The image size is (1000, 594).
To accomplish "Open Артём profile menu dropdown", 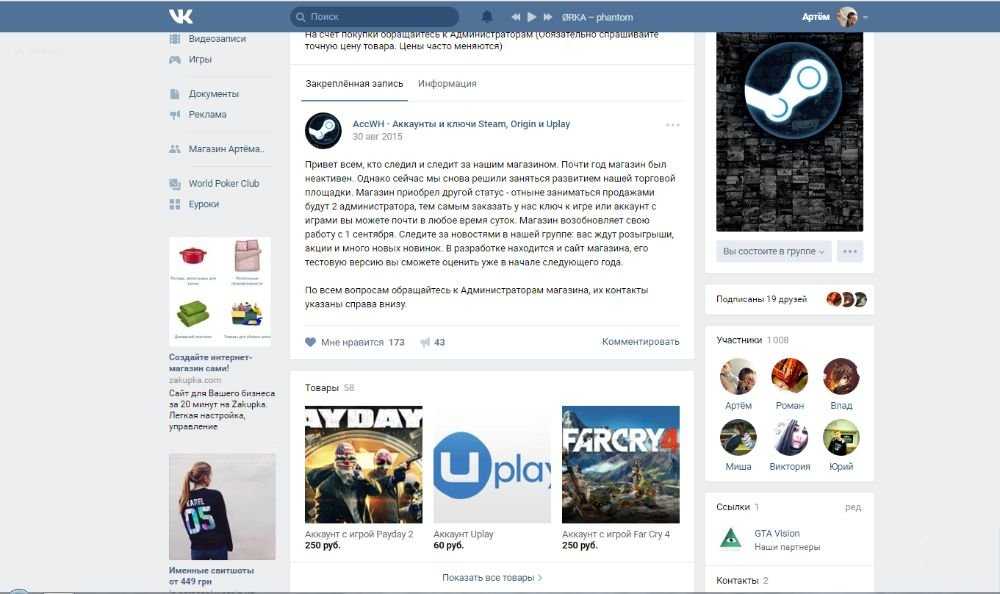I will (865, 17).
